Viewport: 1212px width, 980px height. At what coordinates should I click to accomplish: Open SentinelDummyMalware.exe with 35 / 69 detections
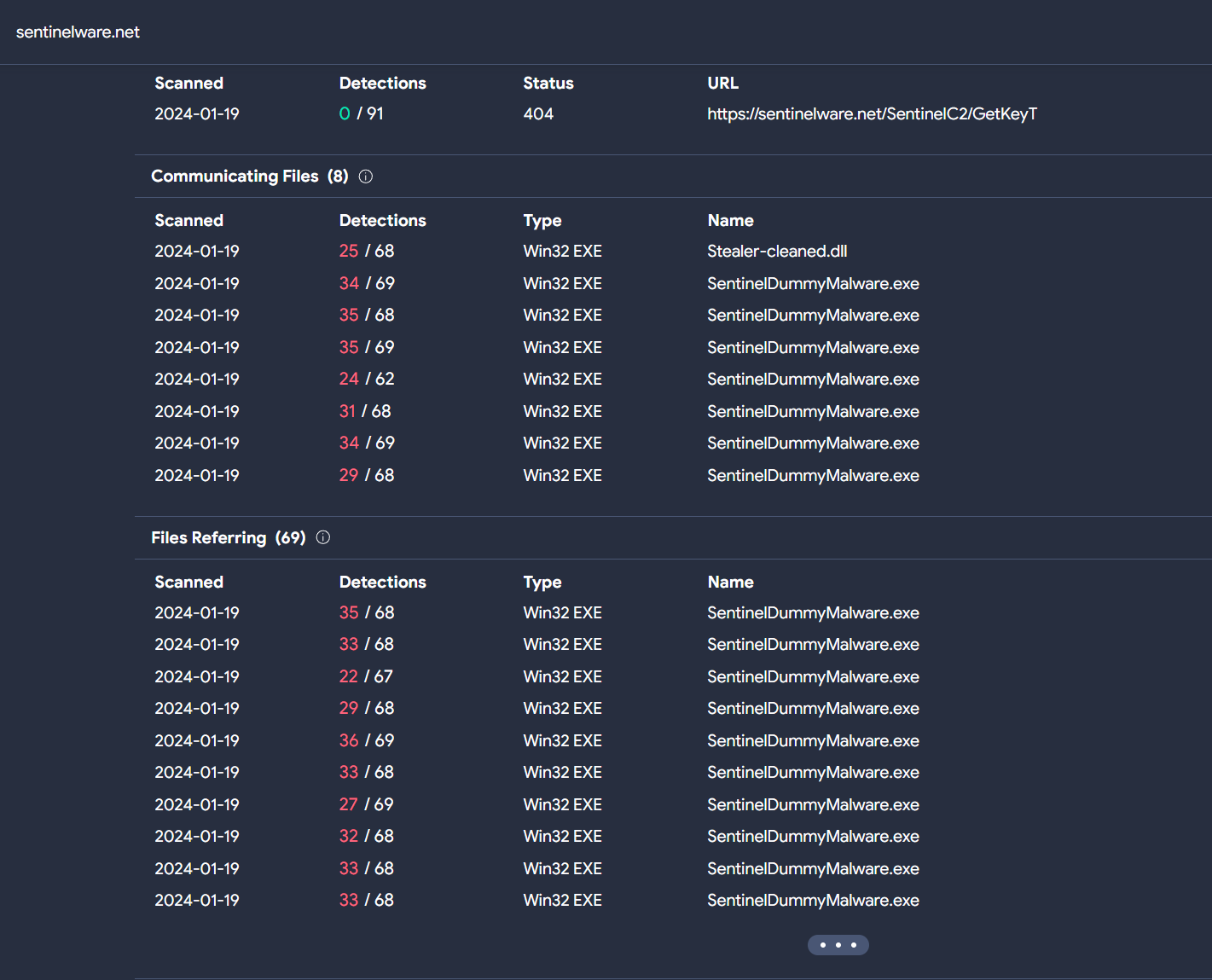tap(813, 348)
